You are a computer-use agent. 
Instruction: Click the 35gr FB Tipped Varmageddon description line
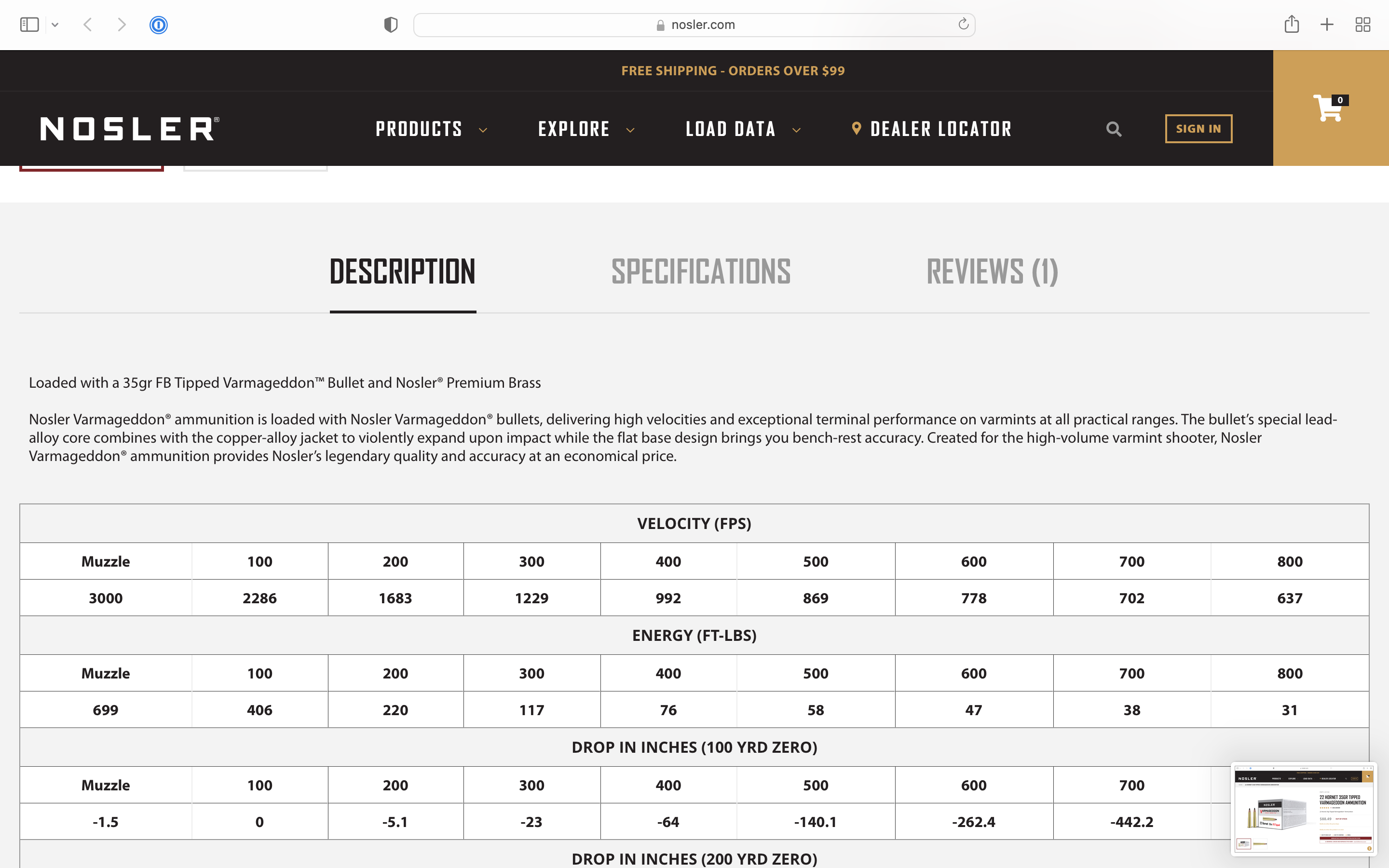click(x=285, y=383)
